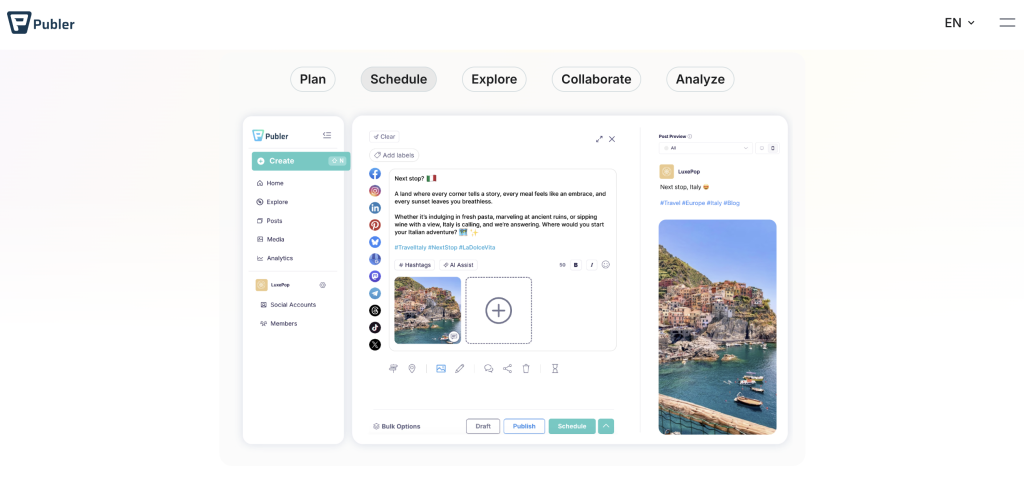
Task: Open the Post Preview 'All' dropdown
Action: pyautogui.click(x=705, y=148)
